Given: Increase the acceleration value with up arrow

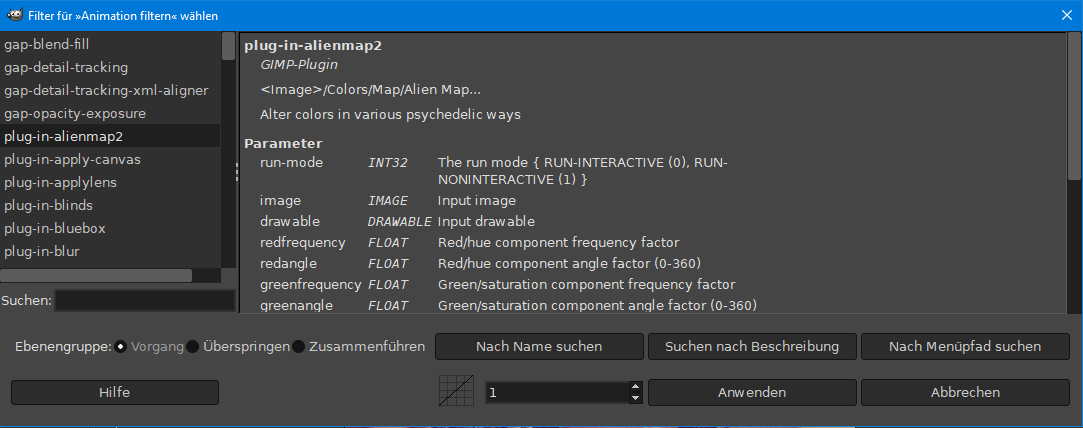Looking at the screenshot, I should coord(635,387).
